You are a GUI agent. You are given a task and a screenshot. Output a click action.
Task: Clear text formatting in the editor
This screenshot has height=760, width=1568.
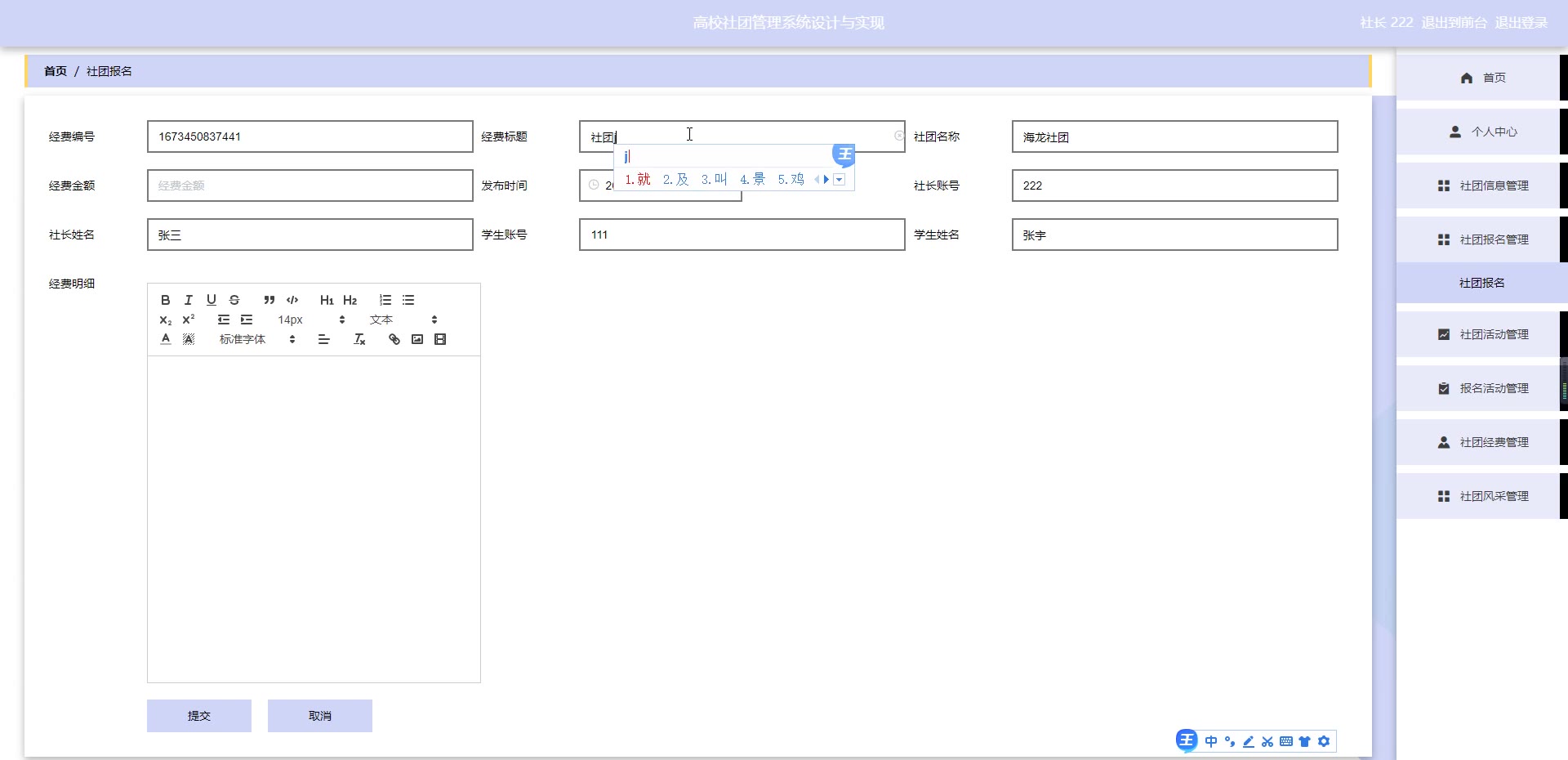click(x=359, y=339)
